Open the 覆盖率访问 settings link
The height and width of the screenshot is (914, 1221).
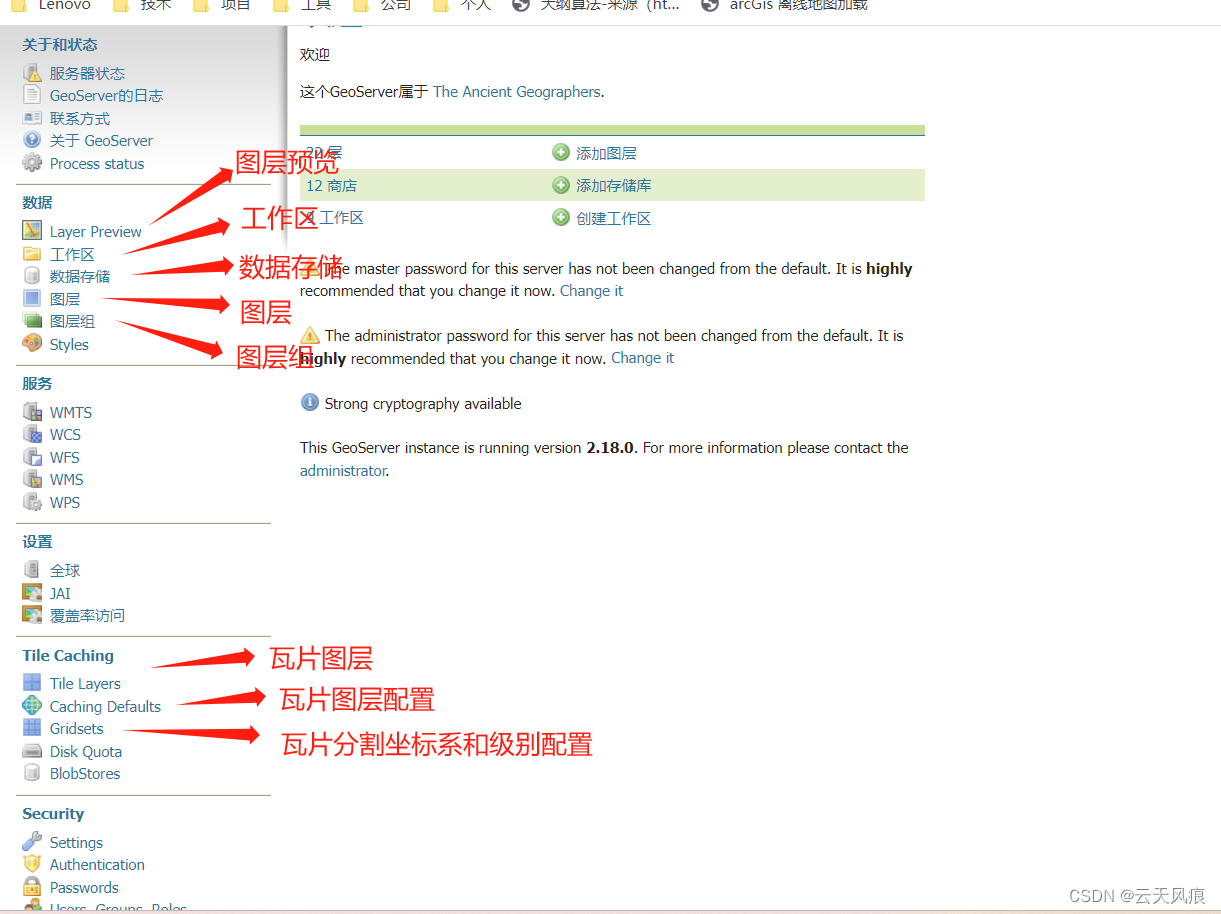(87, 616)
